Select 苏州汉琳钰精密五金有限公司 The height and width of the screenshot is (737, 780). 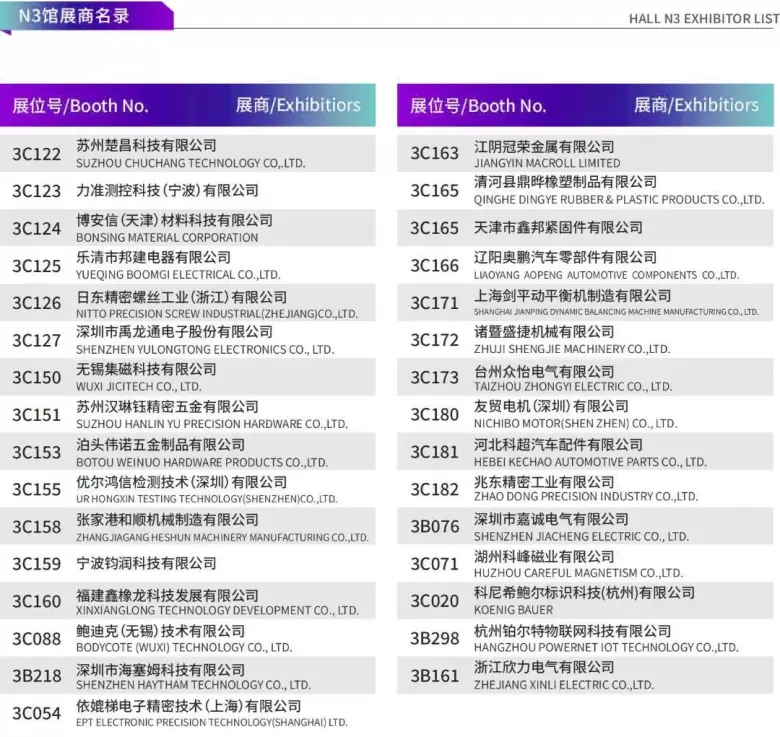point(167,407)
